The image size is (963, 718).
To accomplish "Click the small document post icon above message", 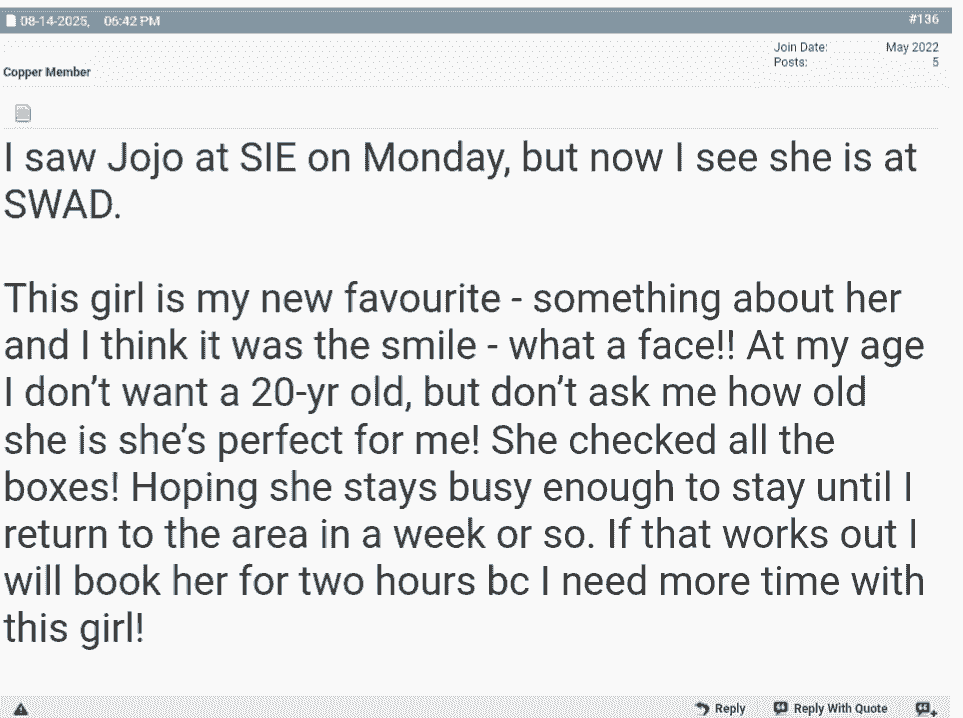I will pyautogui.click(x=23, y=113).
